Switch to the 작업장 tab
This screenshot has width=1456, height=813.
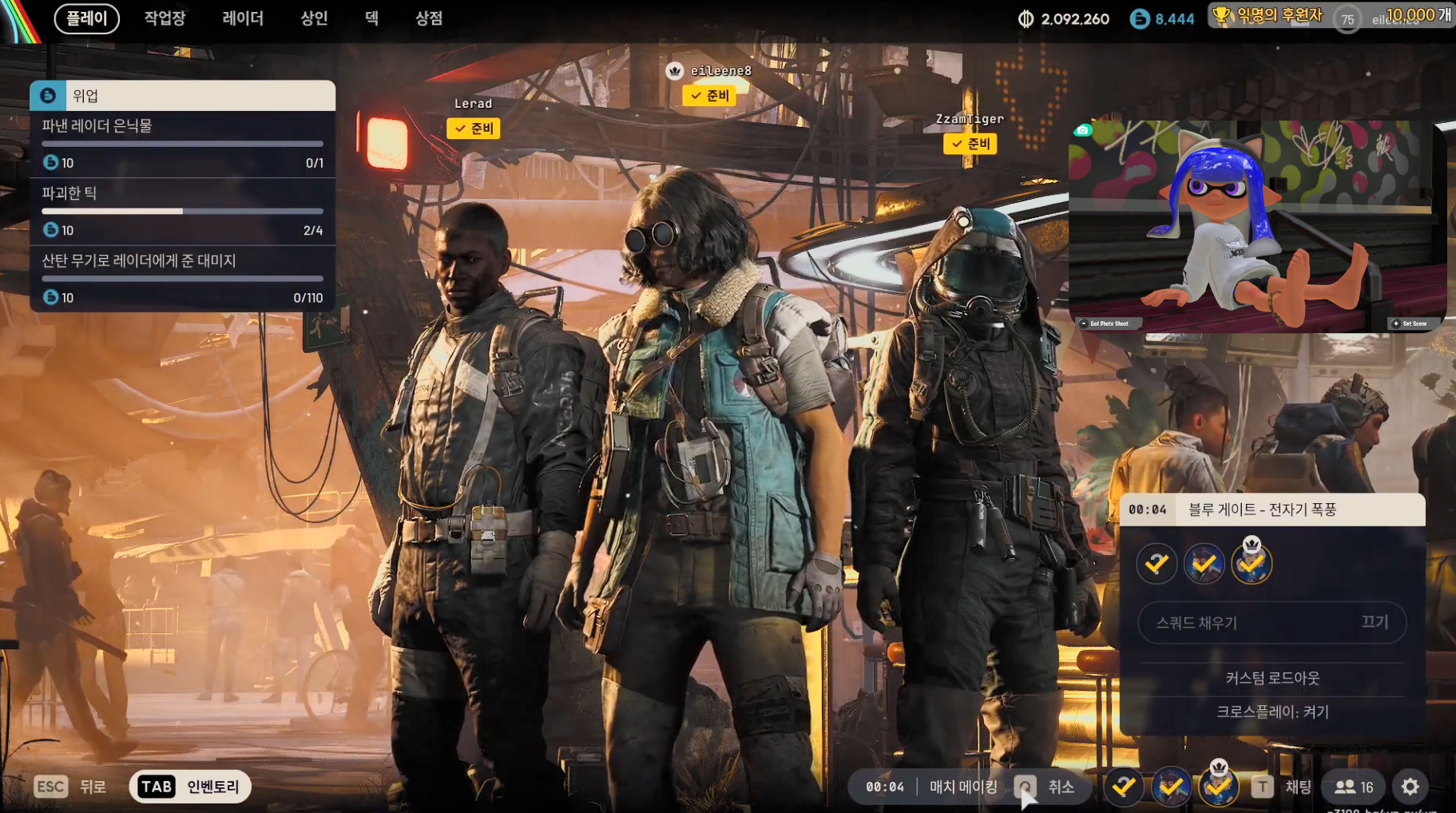(165, 18)
